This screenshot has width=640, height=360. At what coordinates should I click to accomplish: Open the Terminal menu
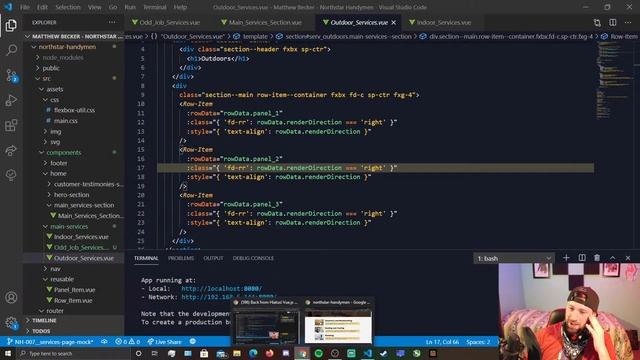pos(155,7)
